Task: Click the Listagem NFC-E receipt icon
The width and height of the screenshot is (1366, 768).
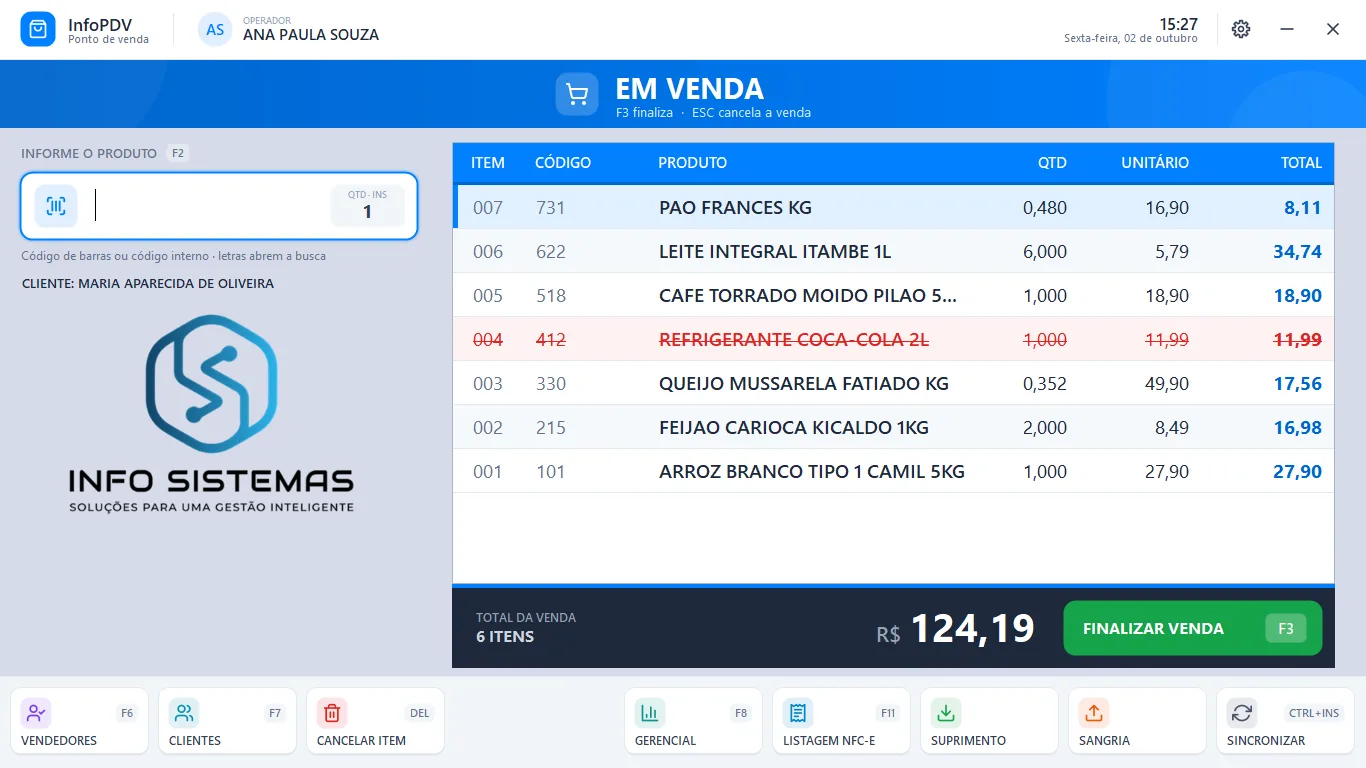Action: tap(798, 713)
